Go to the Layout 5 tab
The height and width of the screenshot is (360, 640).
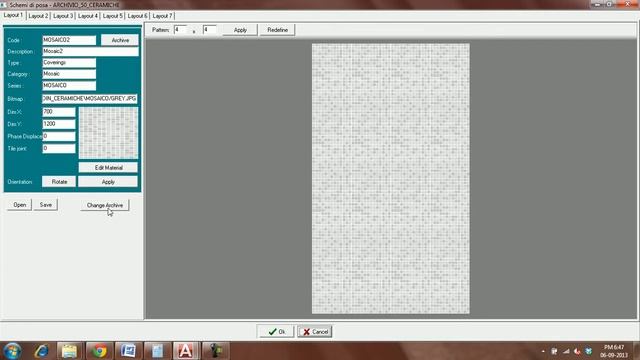(113, 16)
